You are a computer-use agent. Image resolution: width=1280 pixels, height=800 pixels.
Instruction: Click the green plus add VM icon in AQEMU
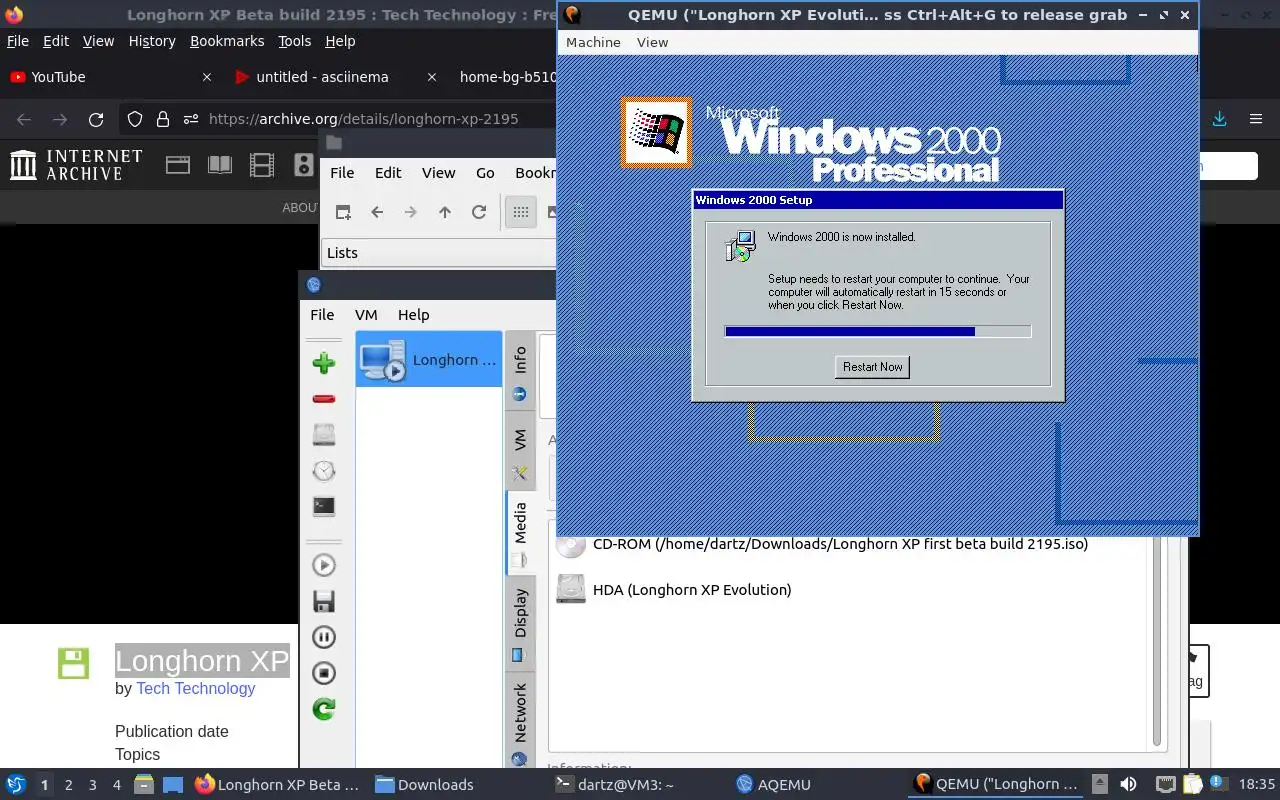coord(323,363)
